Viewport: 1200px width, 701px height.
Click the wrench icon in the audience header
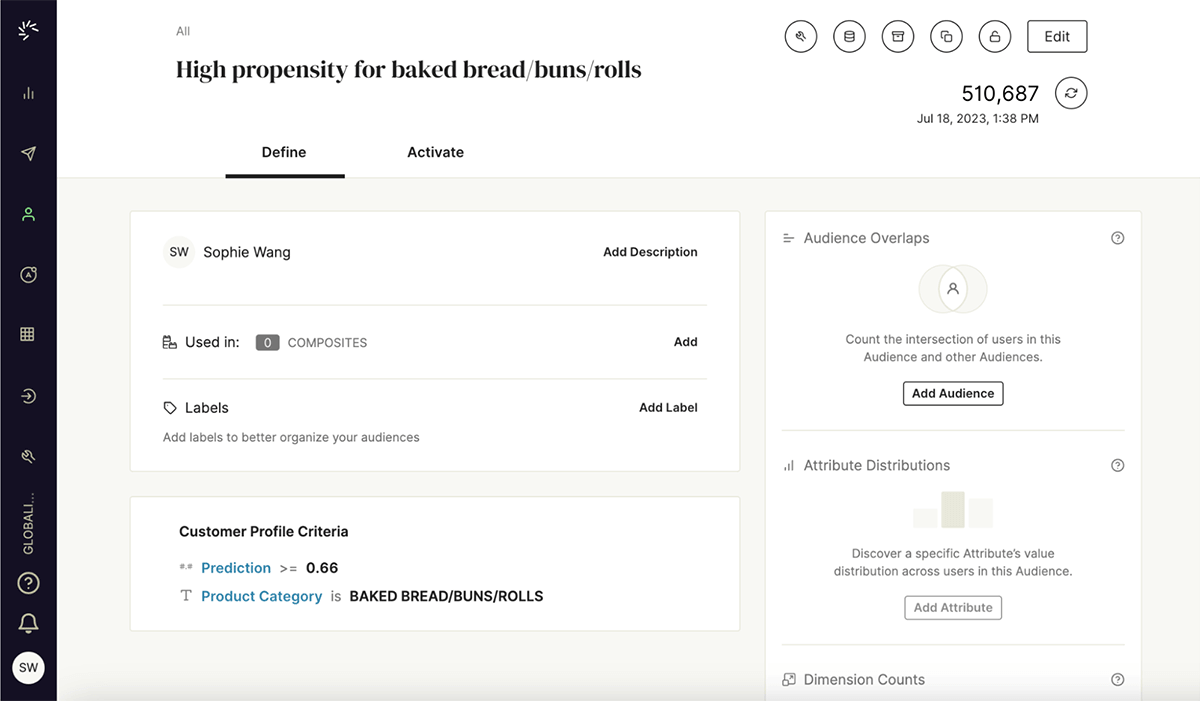pyautogui.click(x=800, y=37)
